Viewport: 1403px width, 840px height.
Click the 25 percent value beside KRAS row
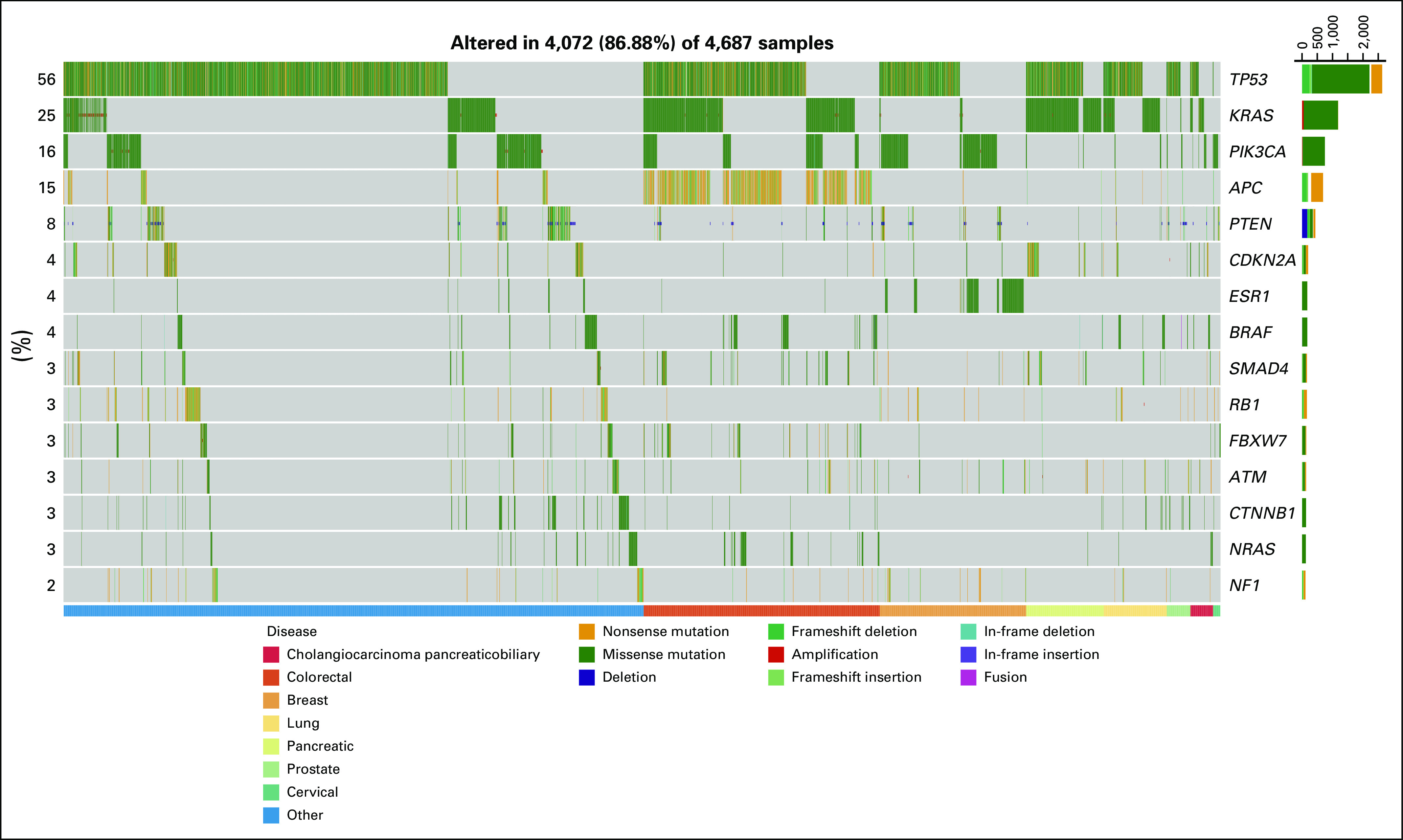click(x=46, y=116)
